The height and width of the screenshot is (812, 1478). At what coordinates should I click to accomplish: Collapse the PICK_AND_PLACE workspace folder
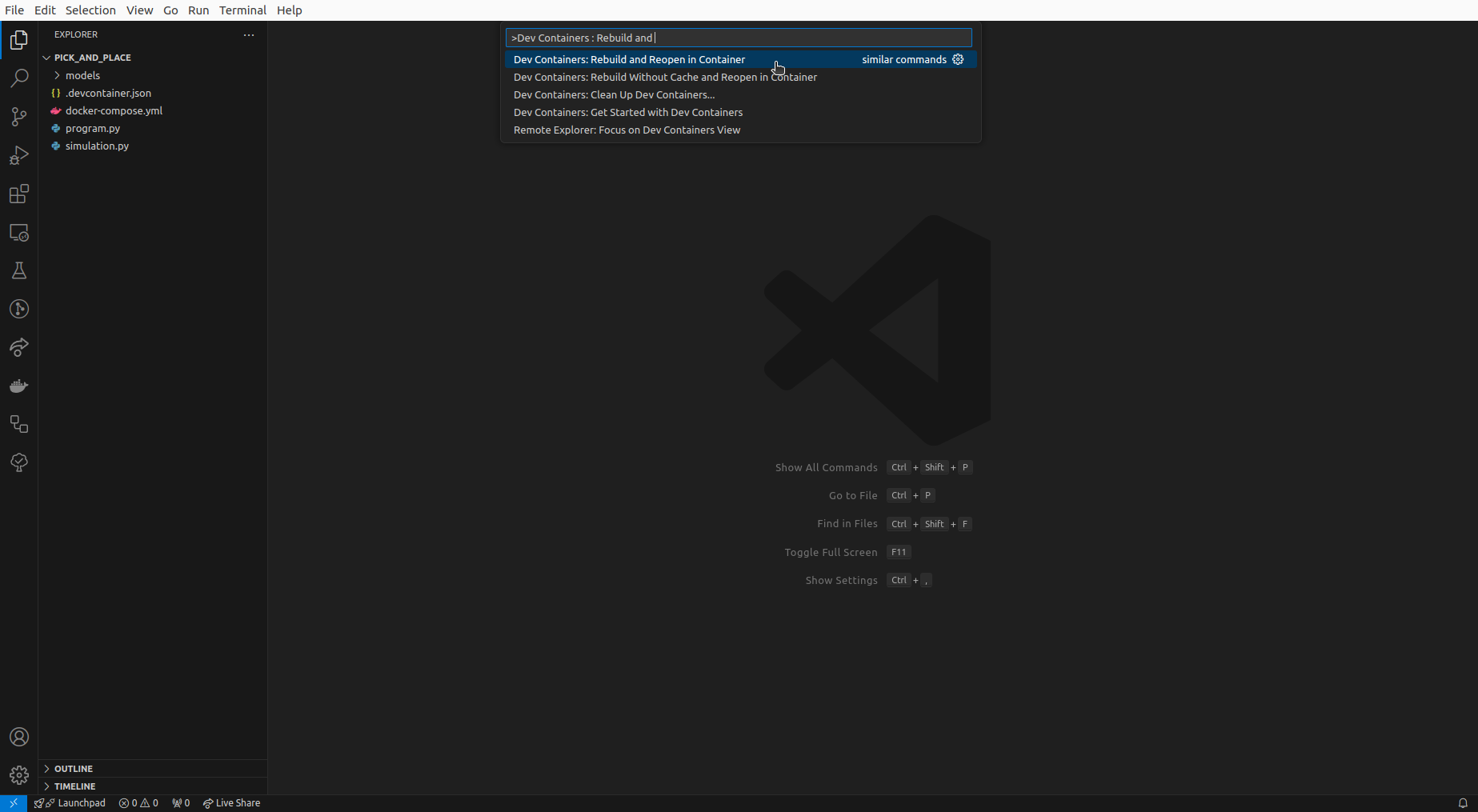coord(153,58)
